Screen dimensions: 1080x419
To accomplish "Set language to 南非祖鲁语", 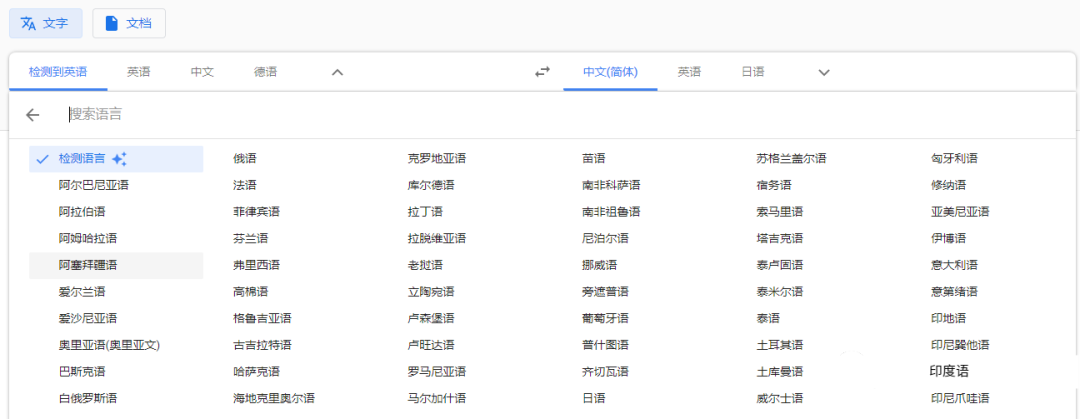I will 611,212.
